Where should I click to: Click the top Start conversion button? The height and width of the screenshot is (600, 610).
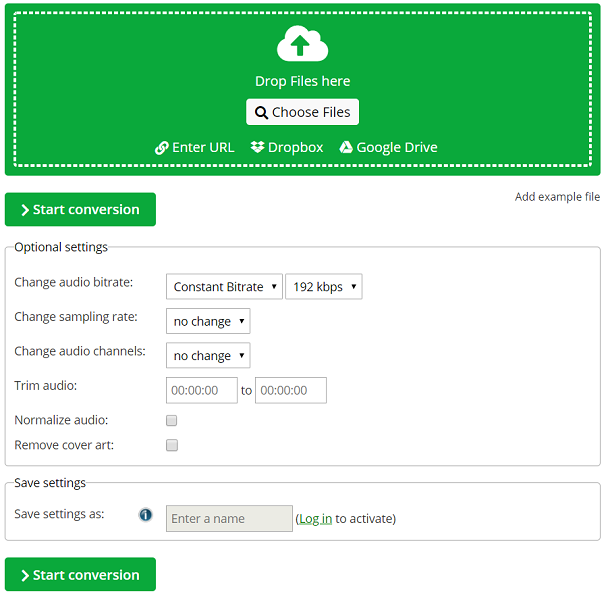pyautogui.click(x=80, y=209)
